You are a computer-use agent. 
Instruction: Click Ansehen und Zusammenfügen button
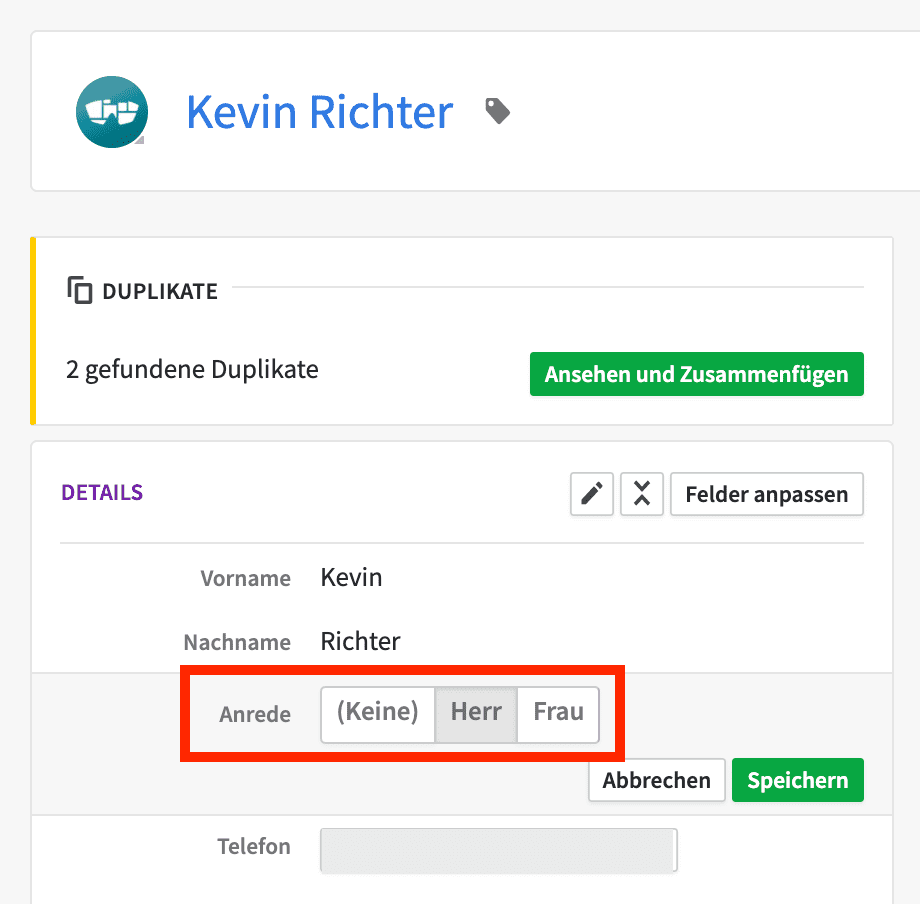[696, 374]
